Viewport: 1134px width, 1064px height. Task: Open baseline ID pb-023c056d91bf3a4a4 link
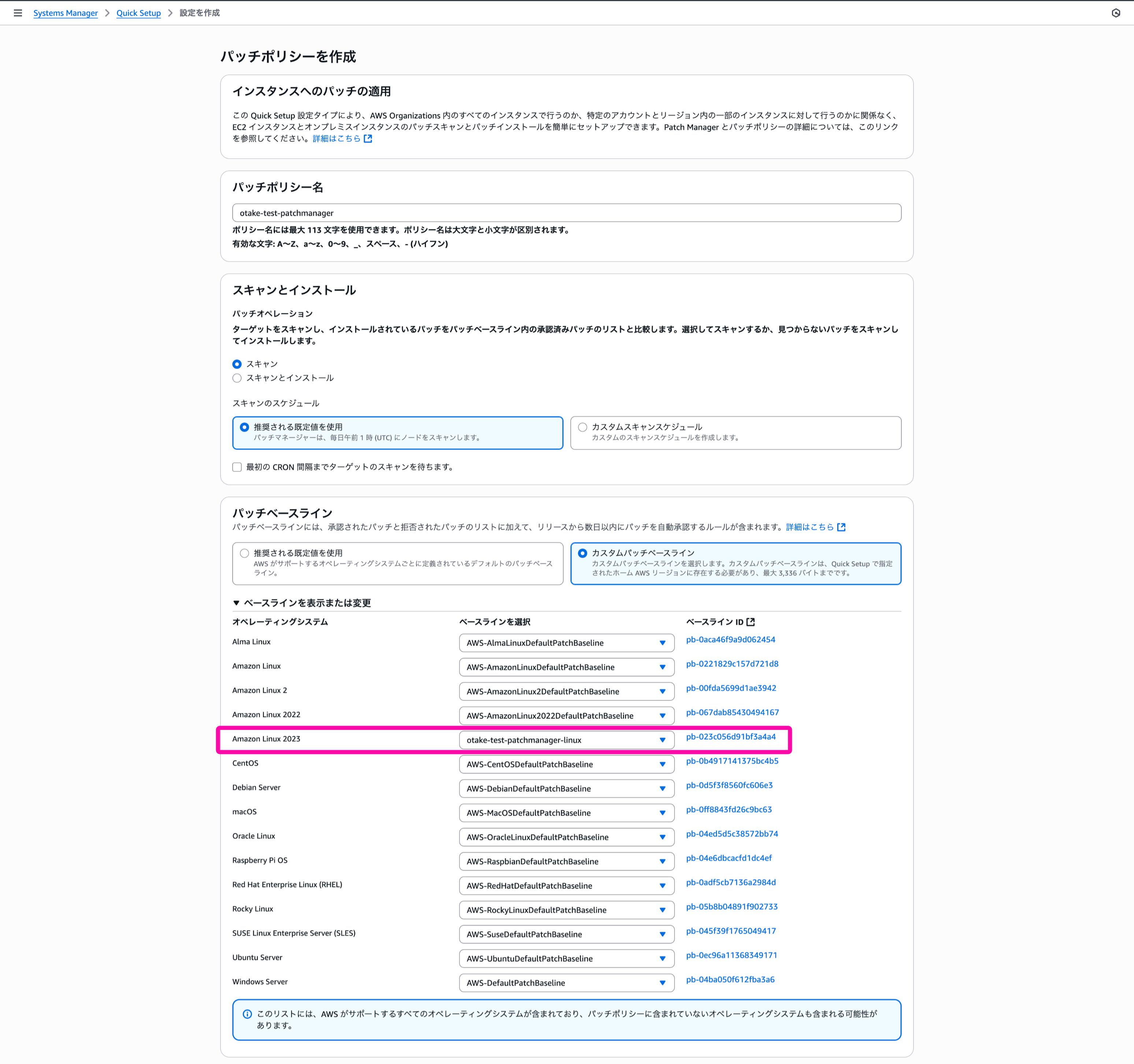coord(731,736)
